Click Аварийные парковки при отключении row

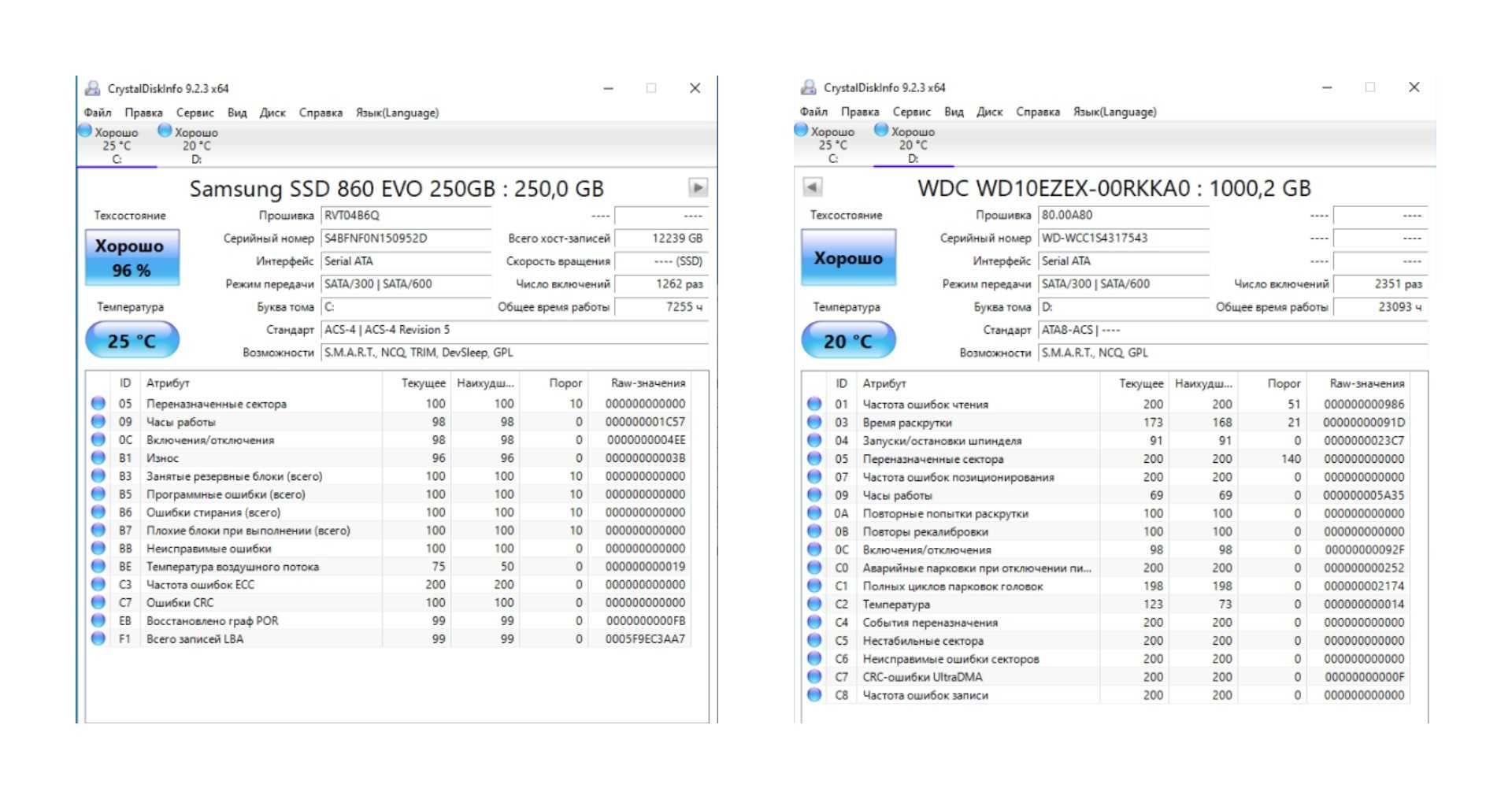(1105, 568)
